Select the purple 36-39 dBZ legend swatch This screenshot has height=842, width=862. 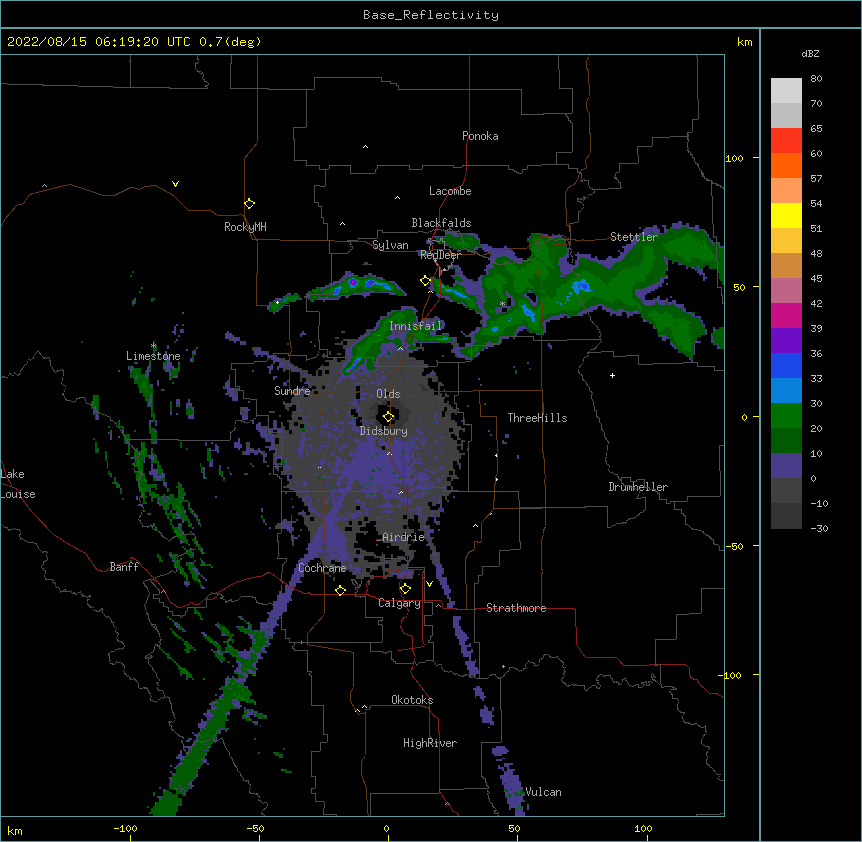pos(786,340)
